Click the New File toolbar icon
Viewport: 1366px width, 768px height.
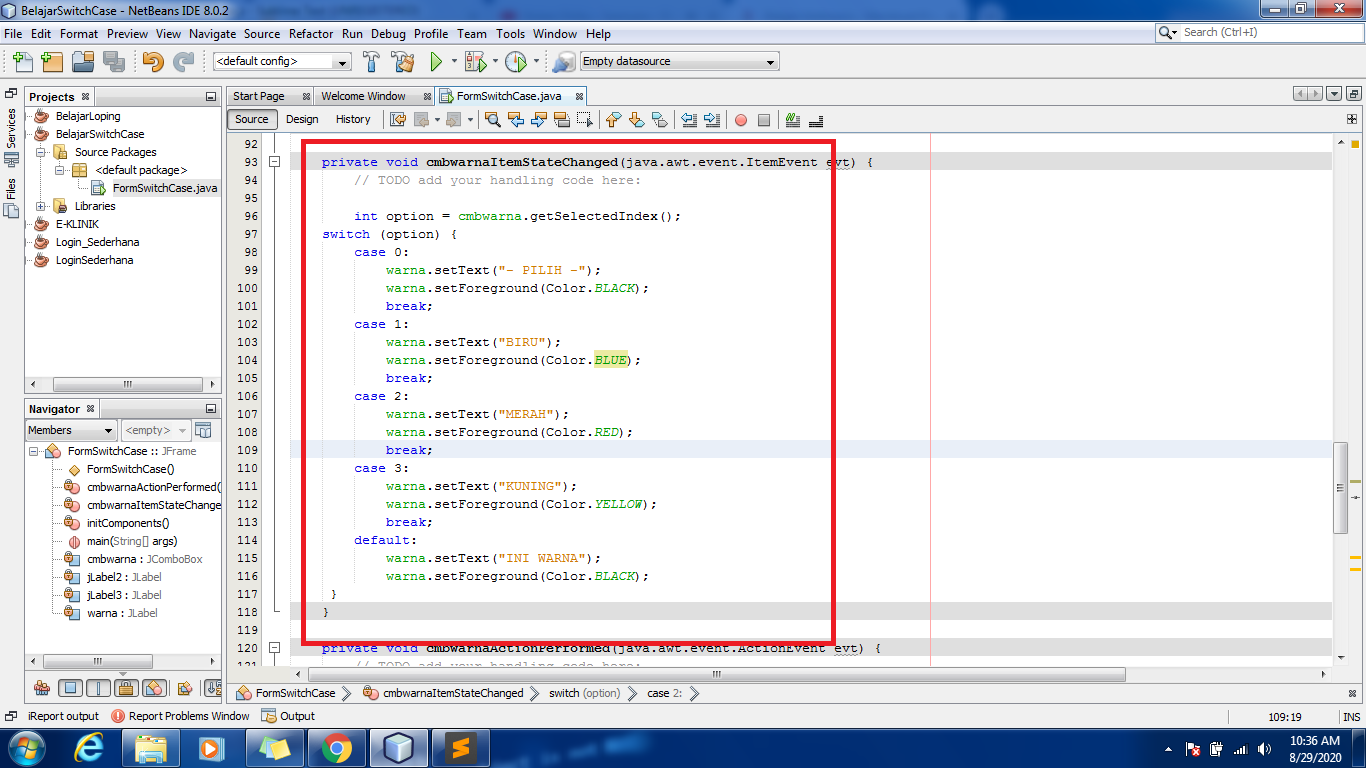[x=22, y=61]
